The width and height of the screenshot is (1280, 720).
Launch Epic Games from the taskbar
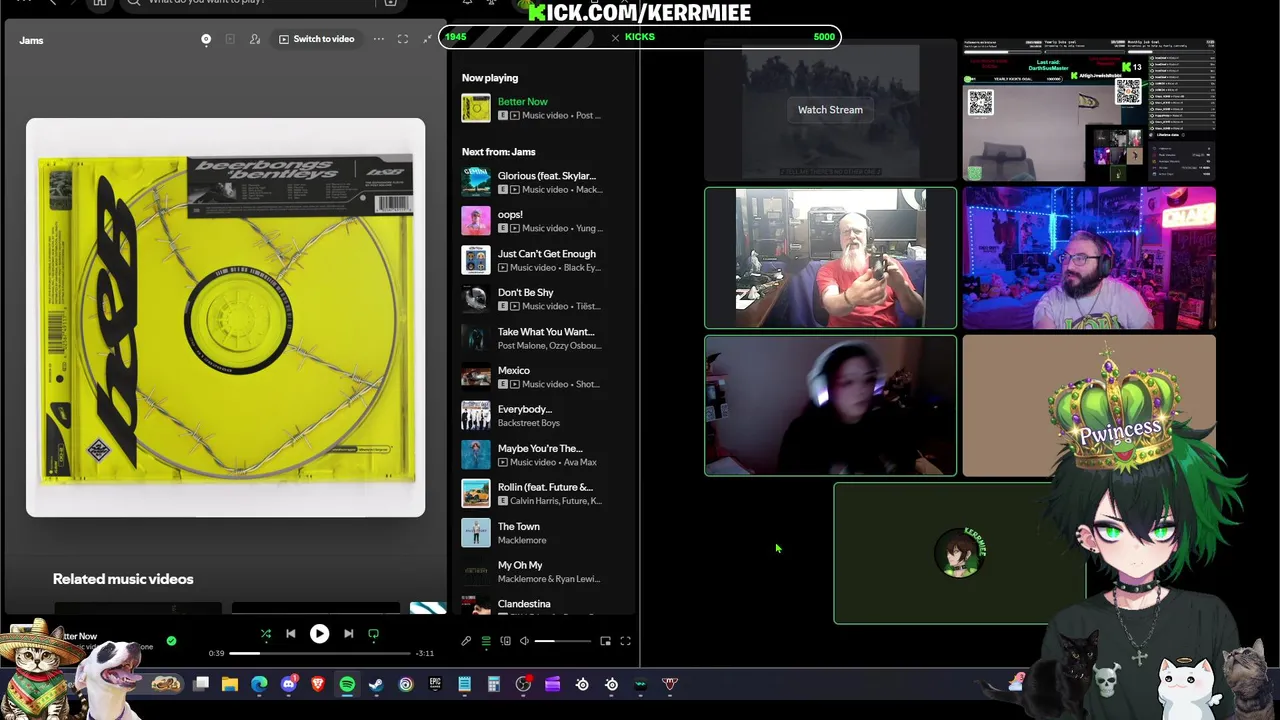click(x=435, y=684)
